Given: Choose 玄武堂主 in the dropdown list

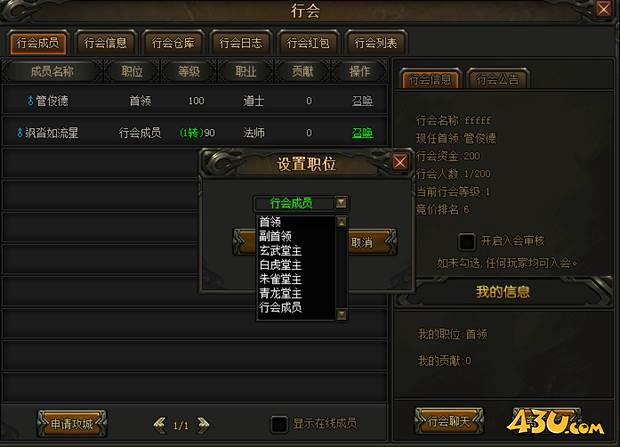Looking at the screenshot, I should [280, 251].
